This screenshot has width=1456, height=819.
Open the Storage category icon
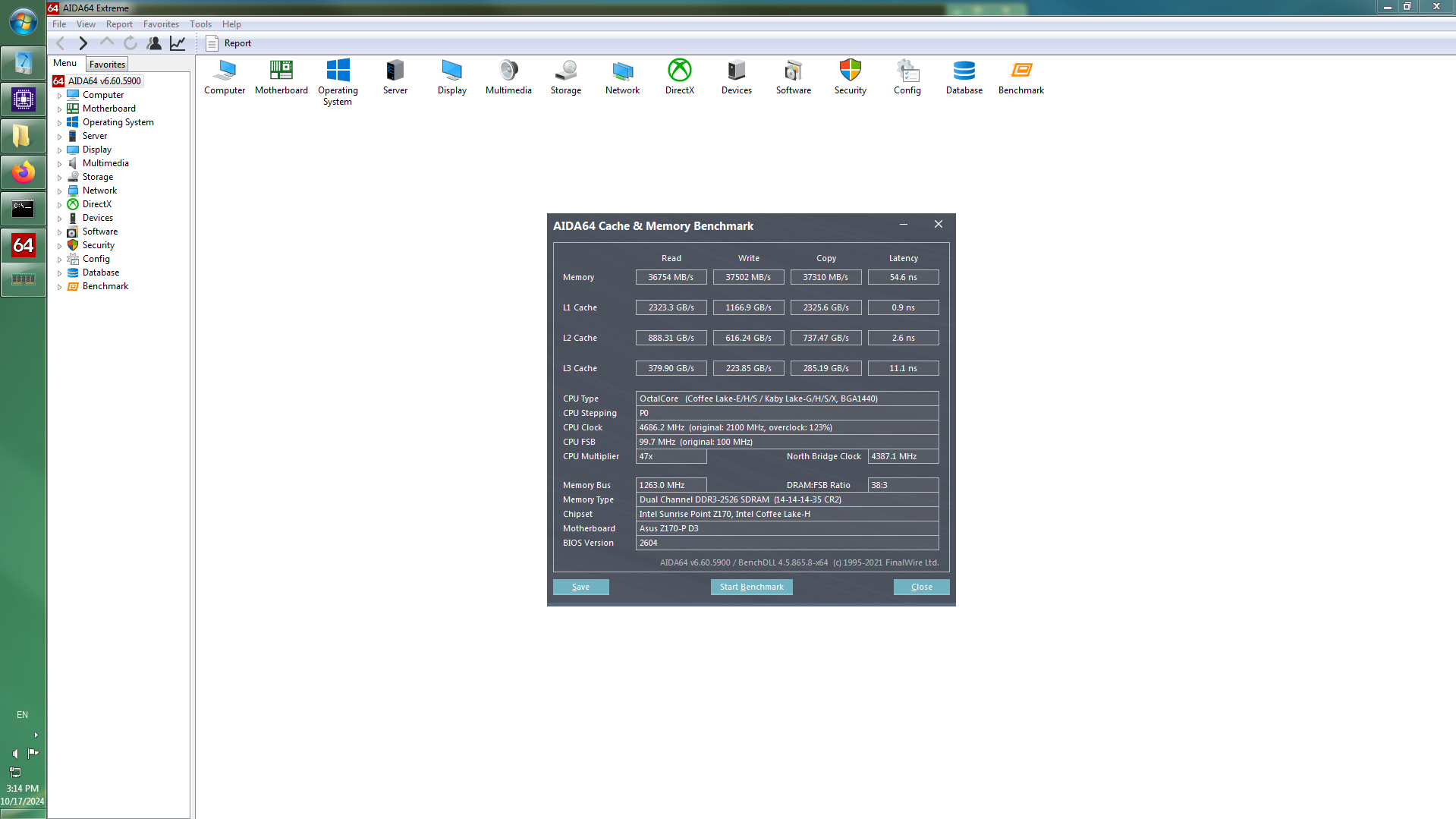[x=566, y=77]
